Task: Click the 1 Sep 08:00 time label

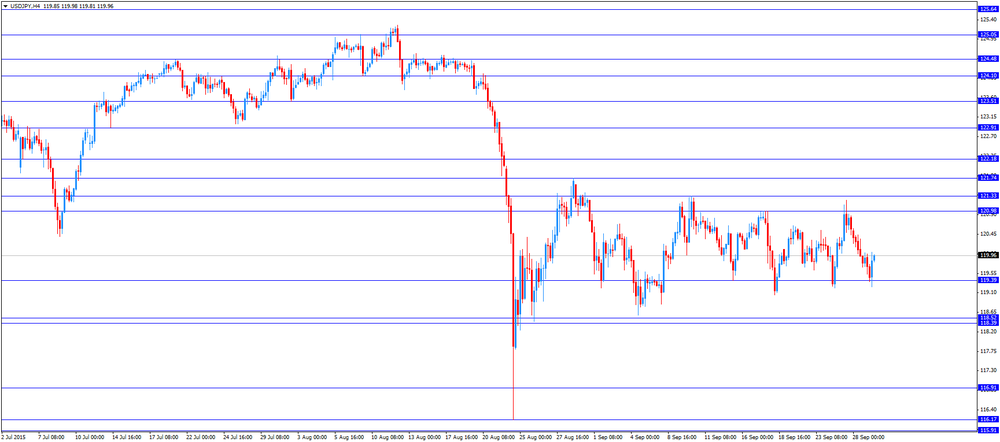Action: [x=608, y=438]
